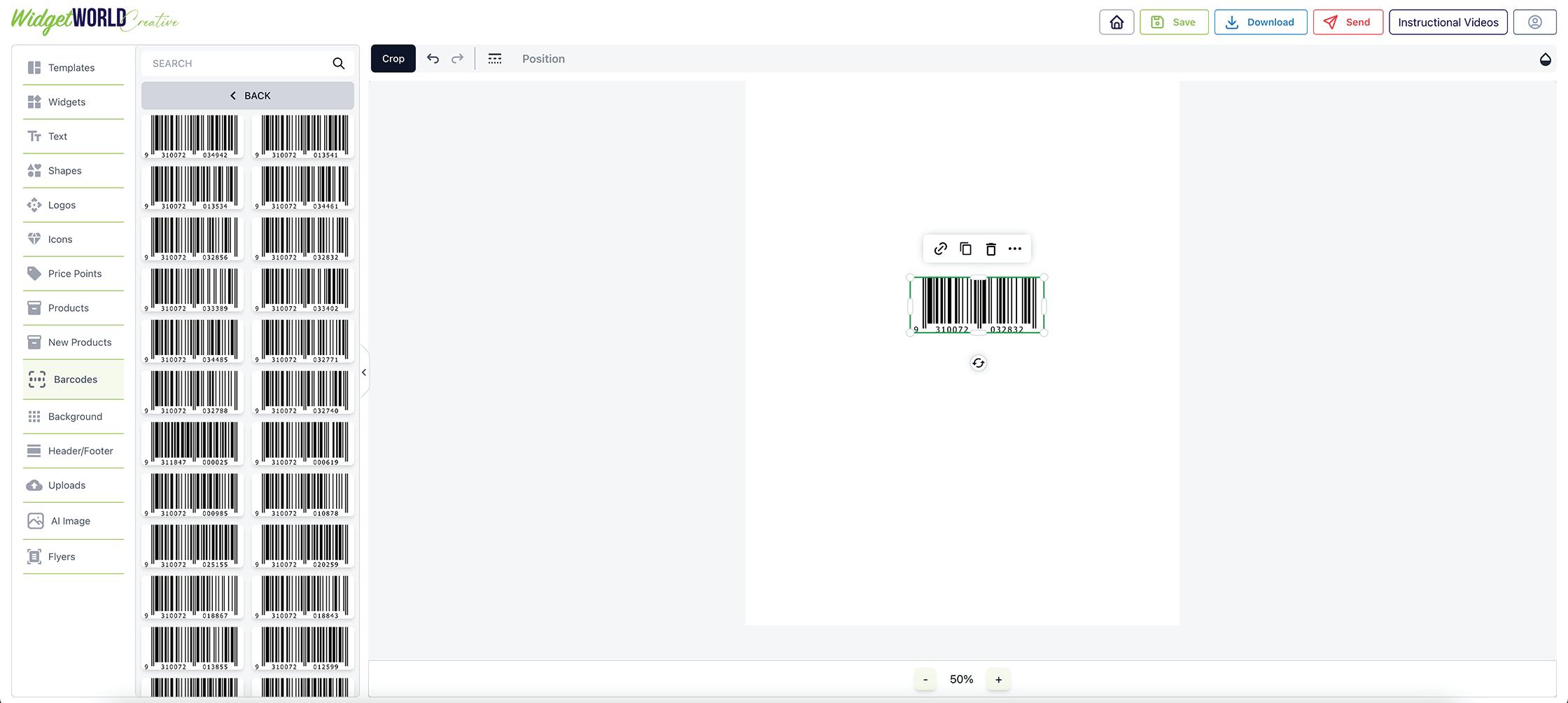Open the user account profile icon
The height and width of the screenshot is (703, 1568).
[x=1534, y=22]
